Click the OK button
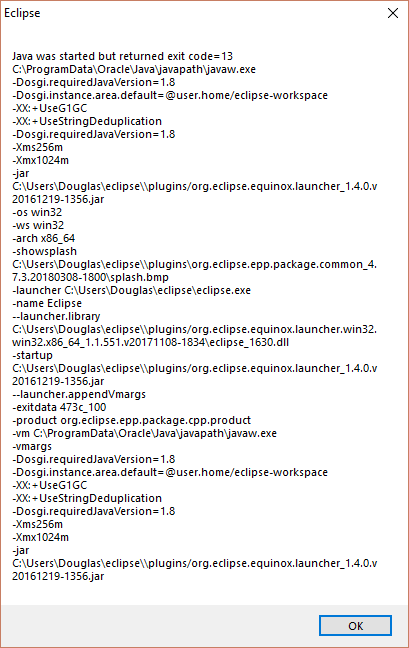409x648 pixels. coord(355,626)
